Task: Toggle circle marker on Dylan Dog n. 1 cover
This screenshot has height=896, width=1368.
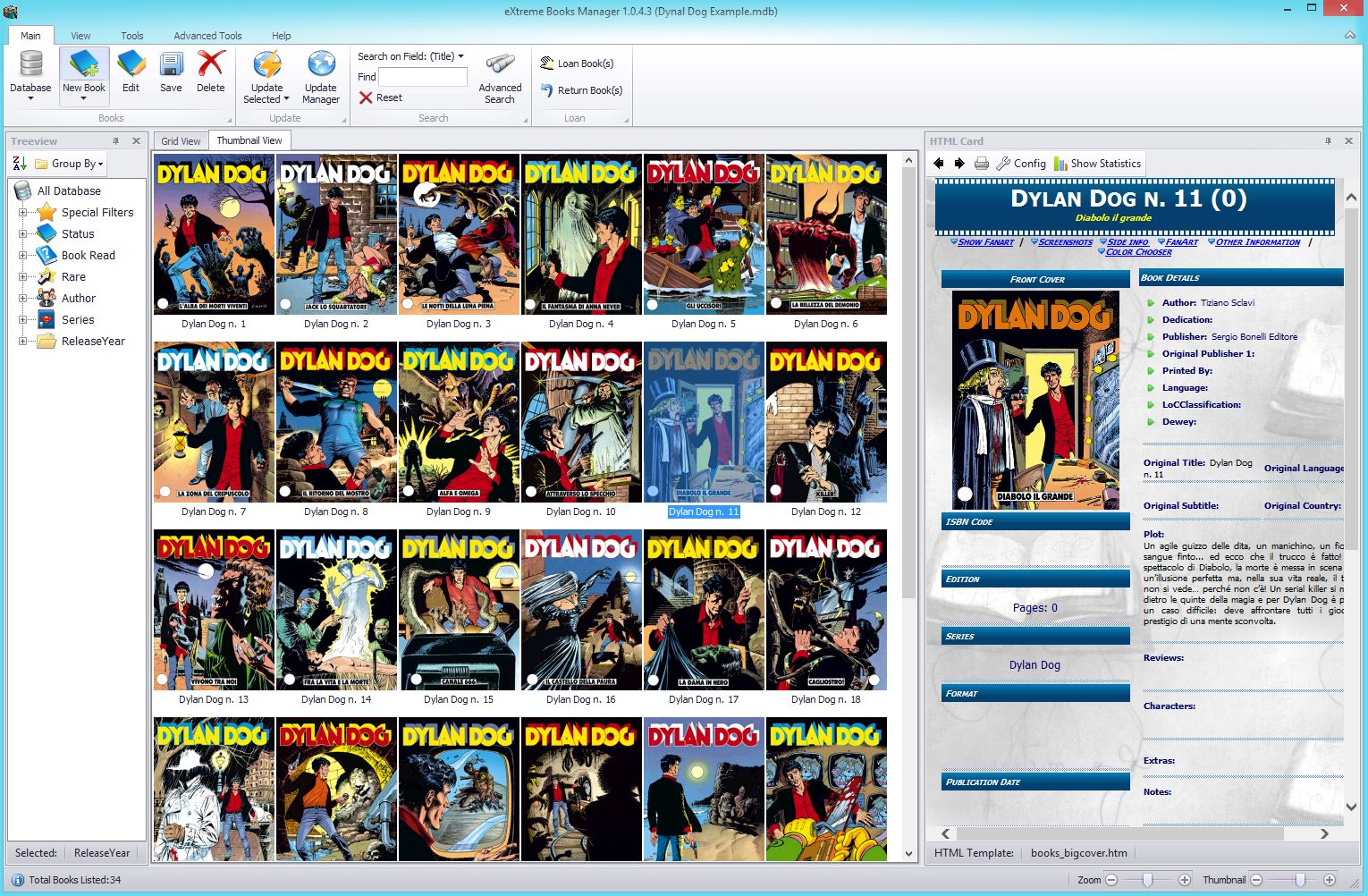Action: 163,304
